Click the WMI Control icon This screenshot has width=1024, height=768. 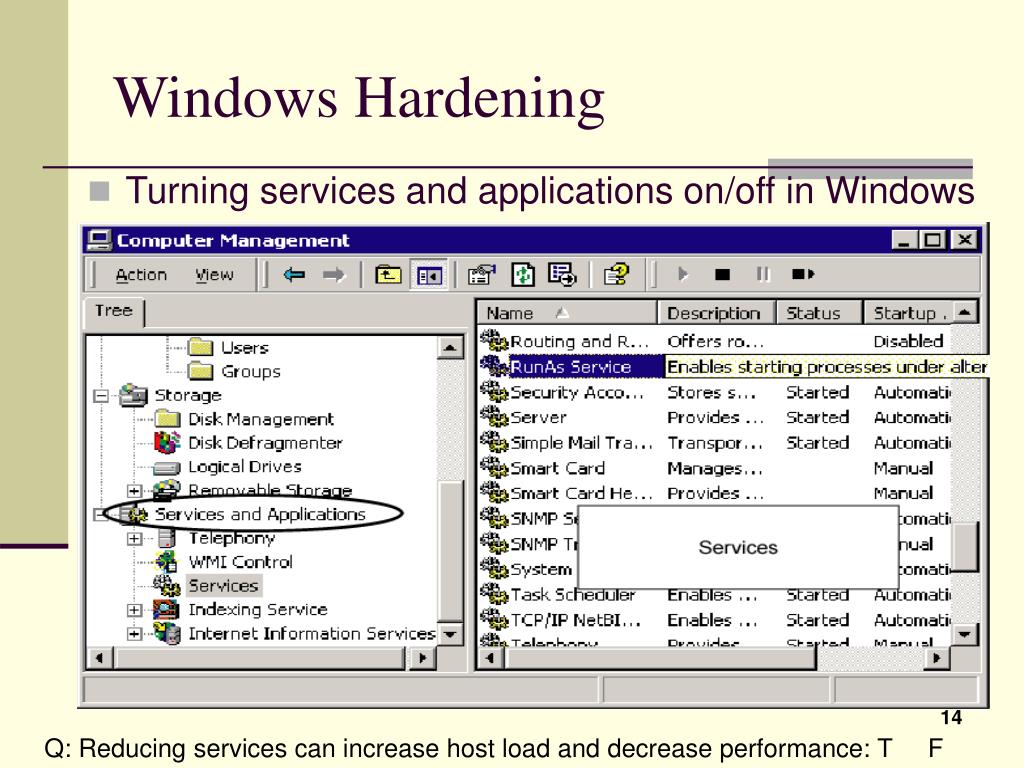pos(166,562)
